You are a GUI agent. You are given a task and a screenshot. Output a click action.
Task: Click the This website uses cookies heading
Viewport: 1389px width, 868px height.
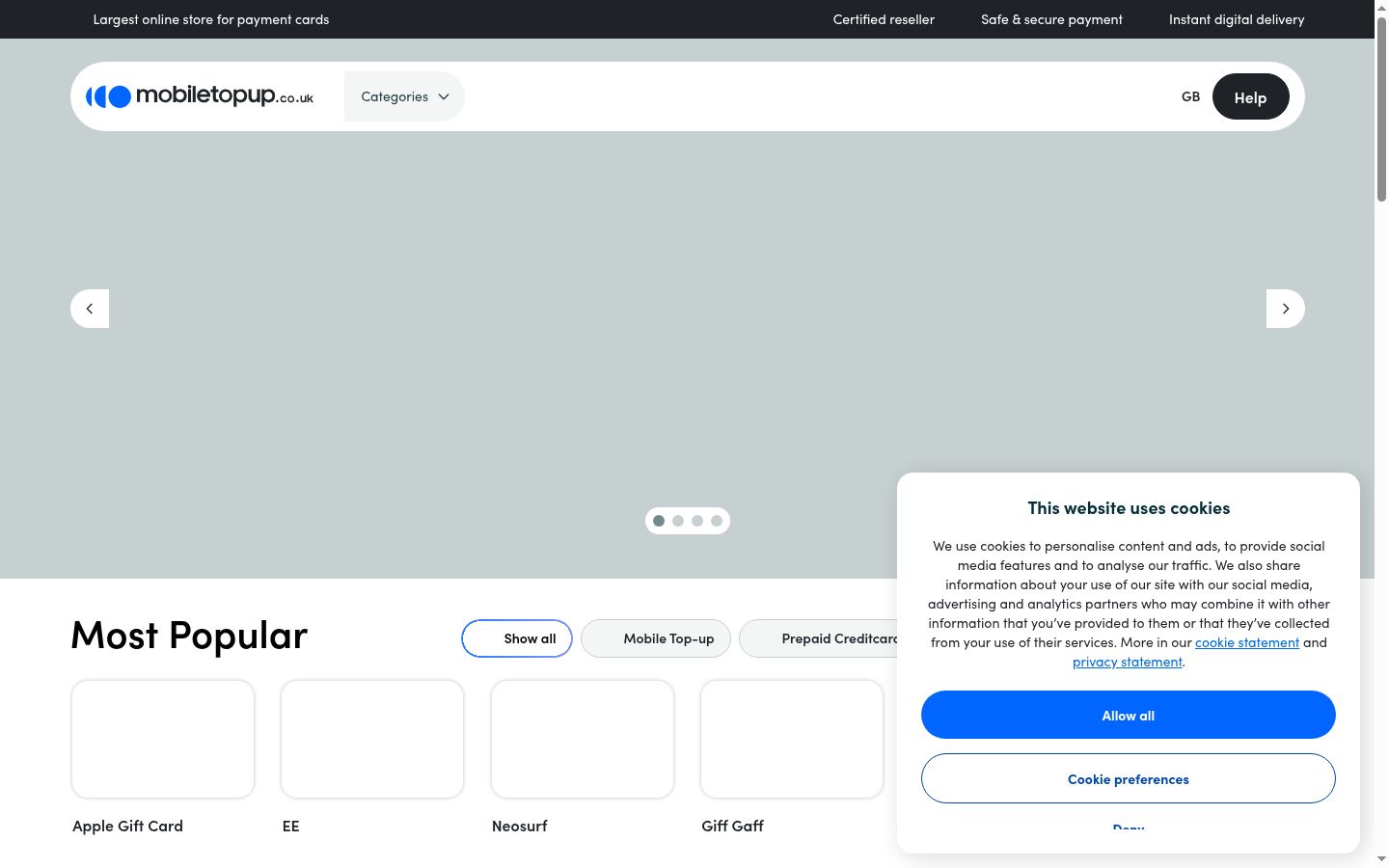tap(1129, 508)
